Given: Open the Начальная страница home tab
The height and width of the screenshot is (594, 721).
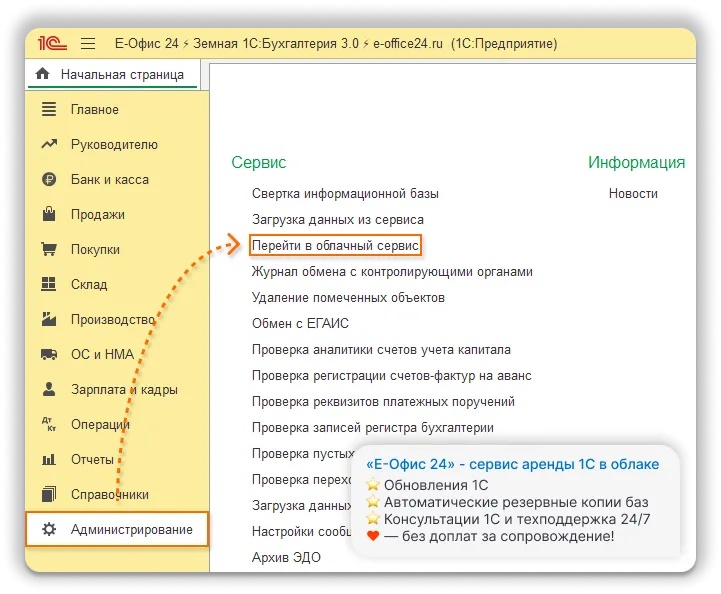Looking at the screenshot, I should click(x=111, y=74).
